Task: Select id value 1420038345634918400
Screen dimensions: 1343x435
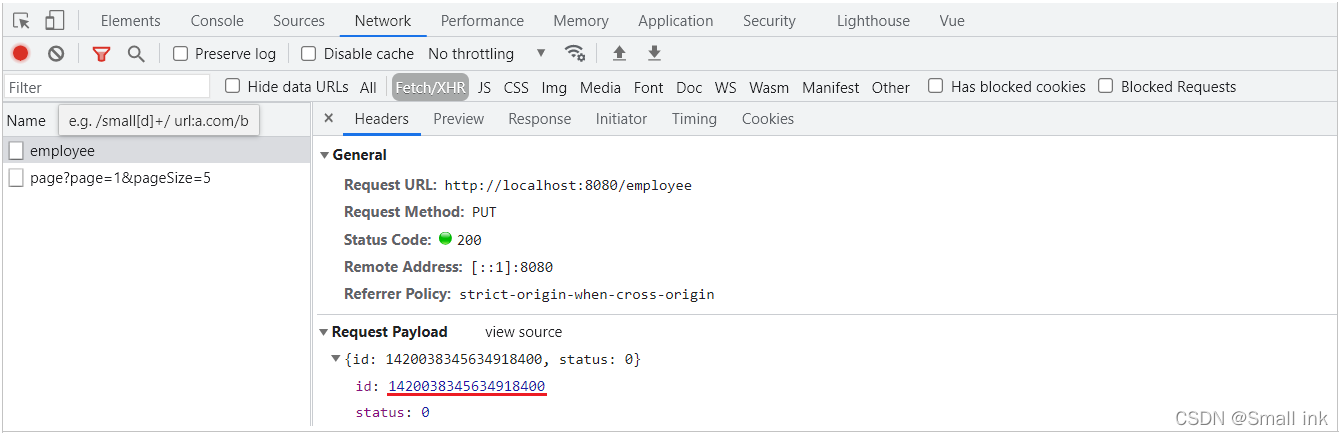Action: pos(467,386)
